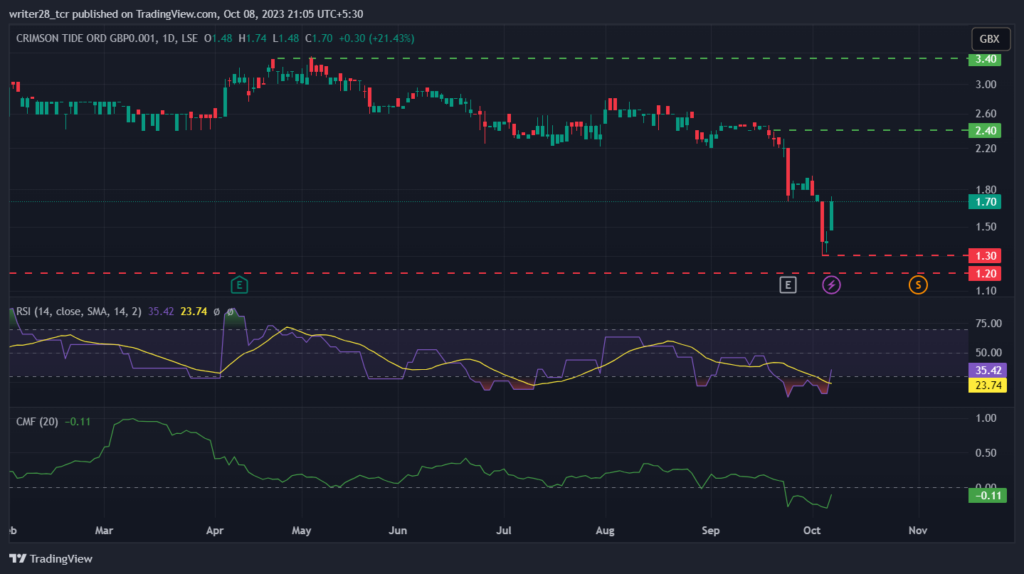Screen dimensions: 1024x574
Task: Click the Aug label on time axis
Action: click(x=605, y=530)
